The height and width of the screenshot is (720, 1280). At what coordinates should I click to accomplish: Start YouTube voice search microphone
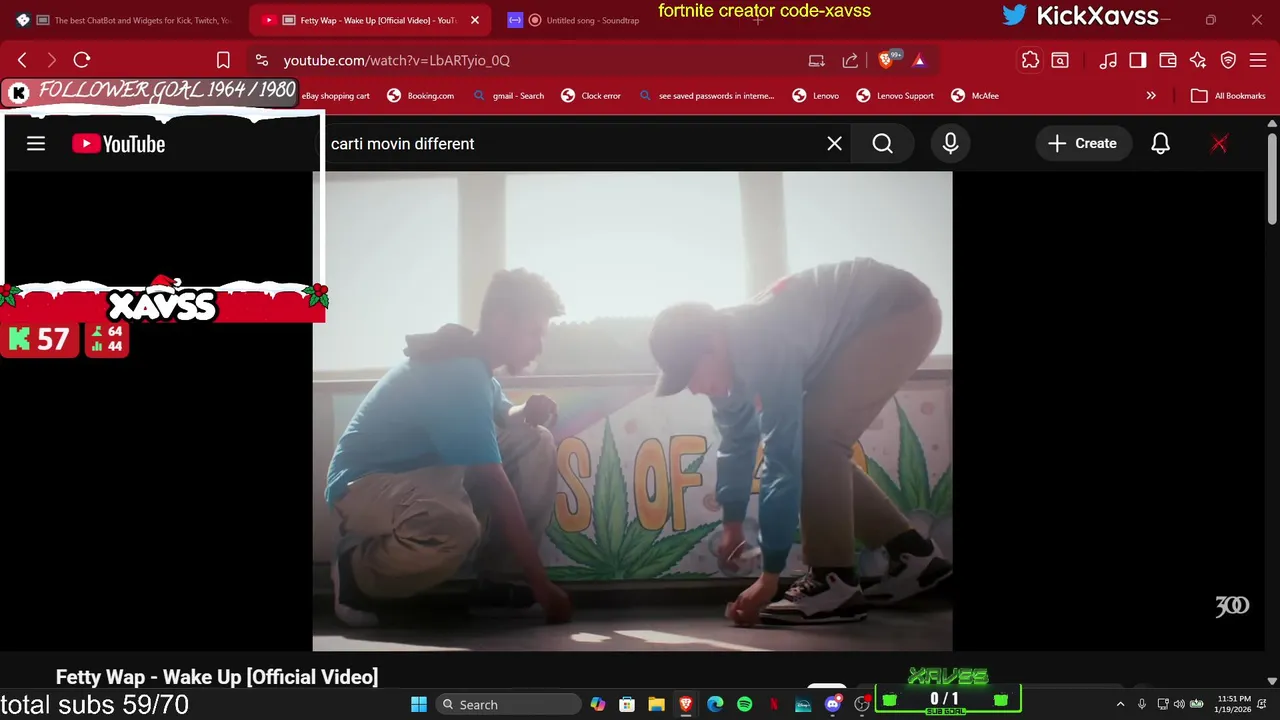(x=950, y=143)
